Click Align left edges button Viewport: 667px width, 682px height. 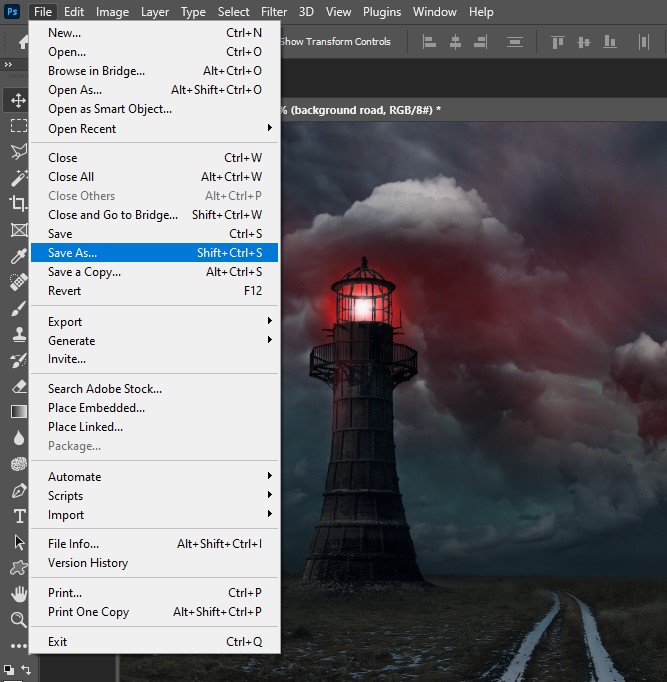click(430, 42)
